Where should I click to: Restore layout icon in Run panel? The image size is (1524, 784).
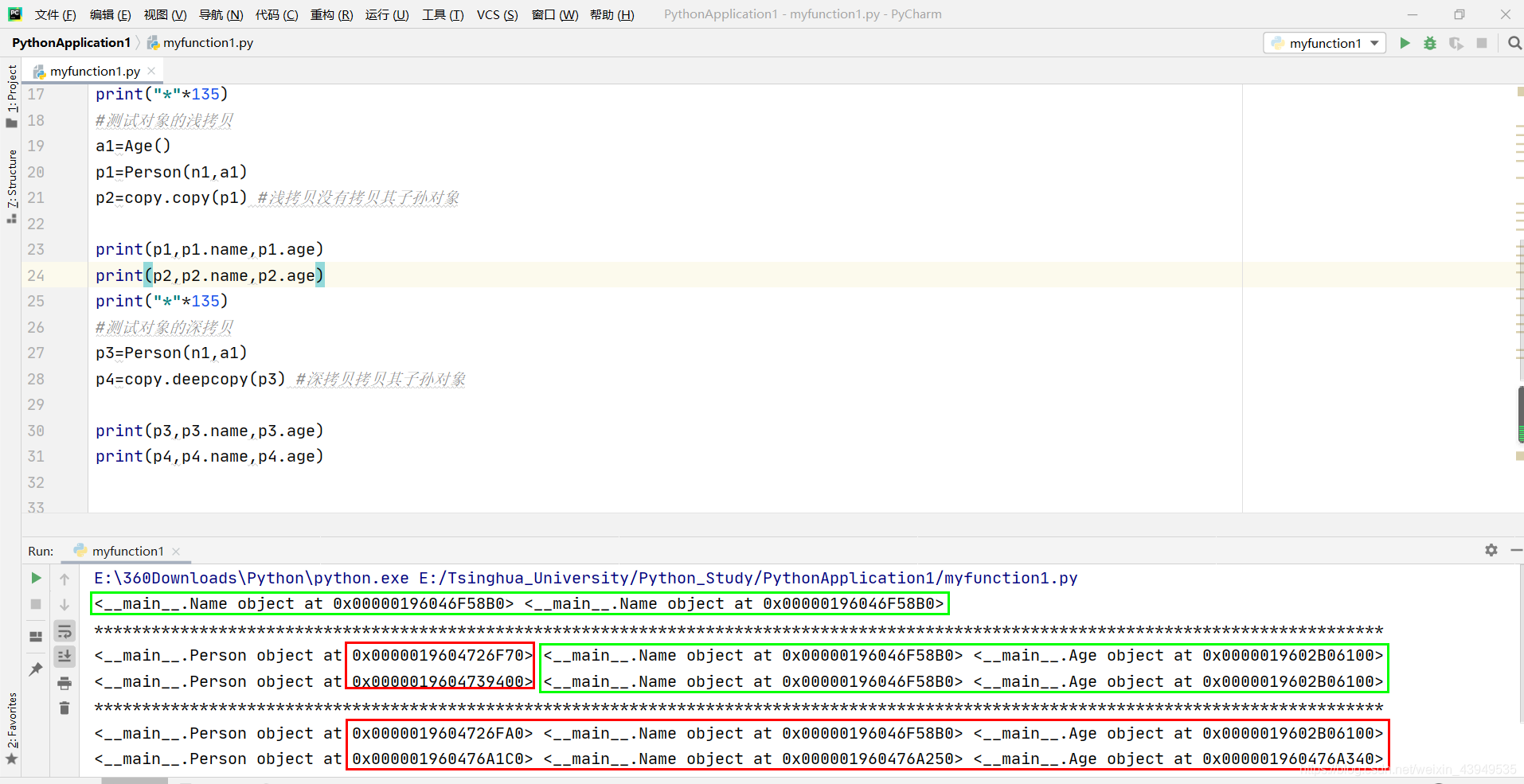pos(36,637)
